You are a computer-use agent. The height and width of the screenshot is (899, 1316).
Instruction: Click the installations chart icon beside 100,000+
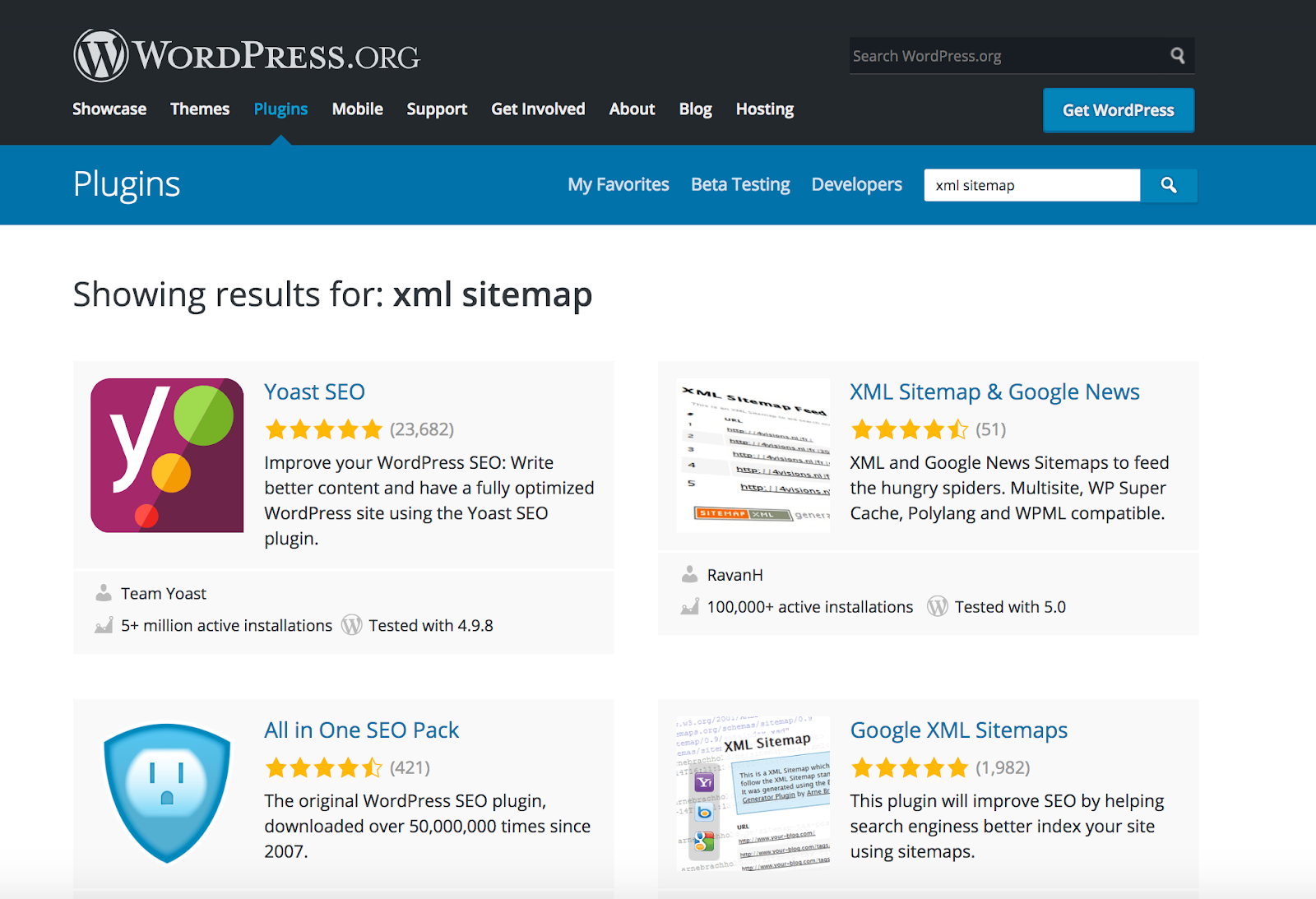coord(690,606)
